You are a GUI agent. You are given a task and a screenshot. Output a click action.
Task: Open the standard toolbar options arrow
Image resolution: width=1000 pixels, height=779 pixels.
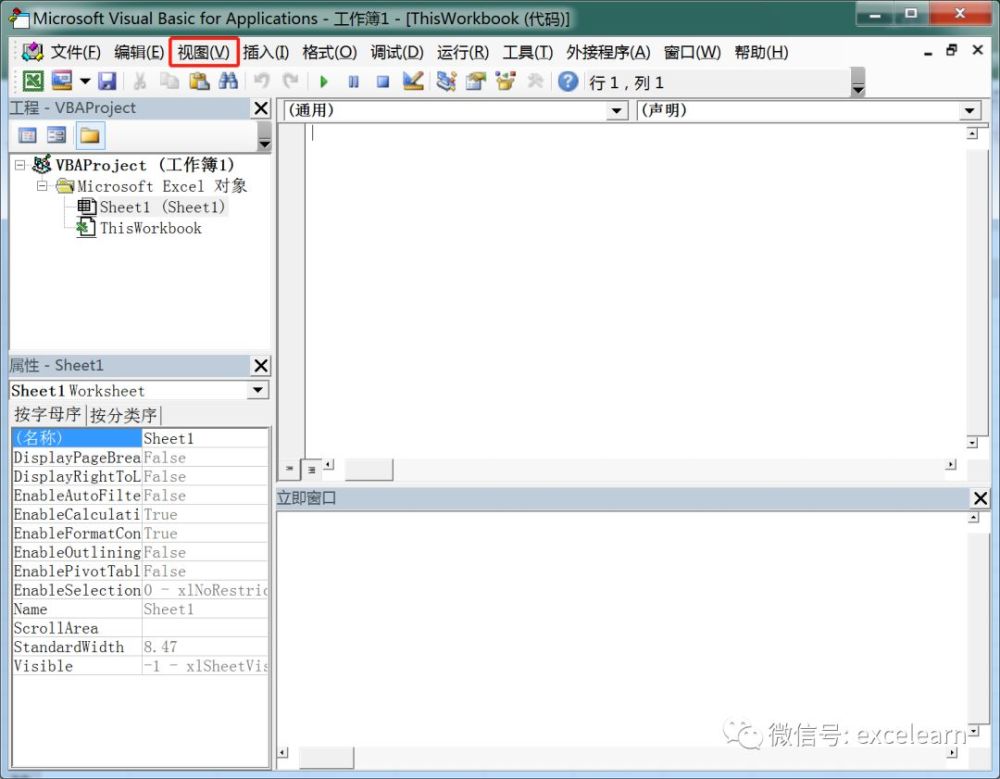click(x=858, y=82)
